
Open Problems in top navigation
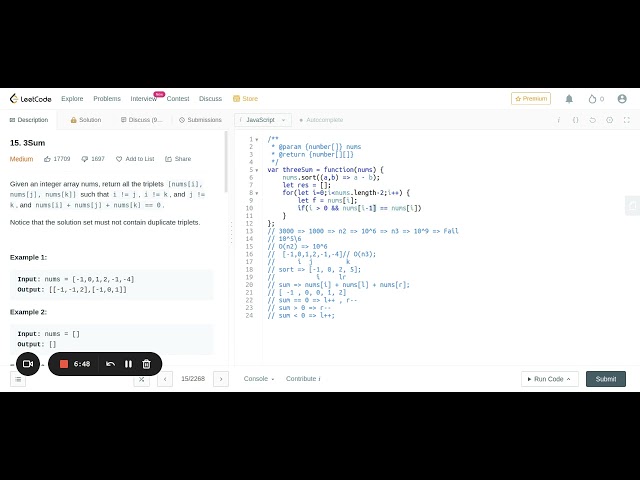pyautogui.click(x=107, y=99)
